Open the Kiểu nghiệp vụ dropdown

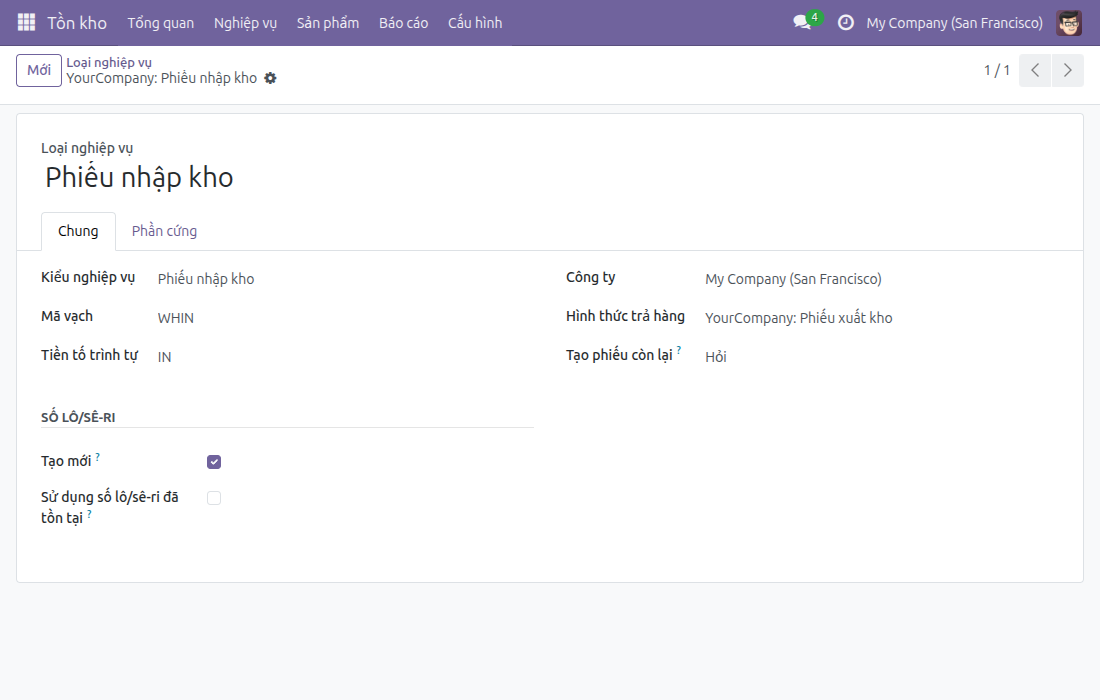[x=345, y=278]
